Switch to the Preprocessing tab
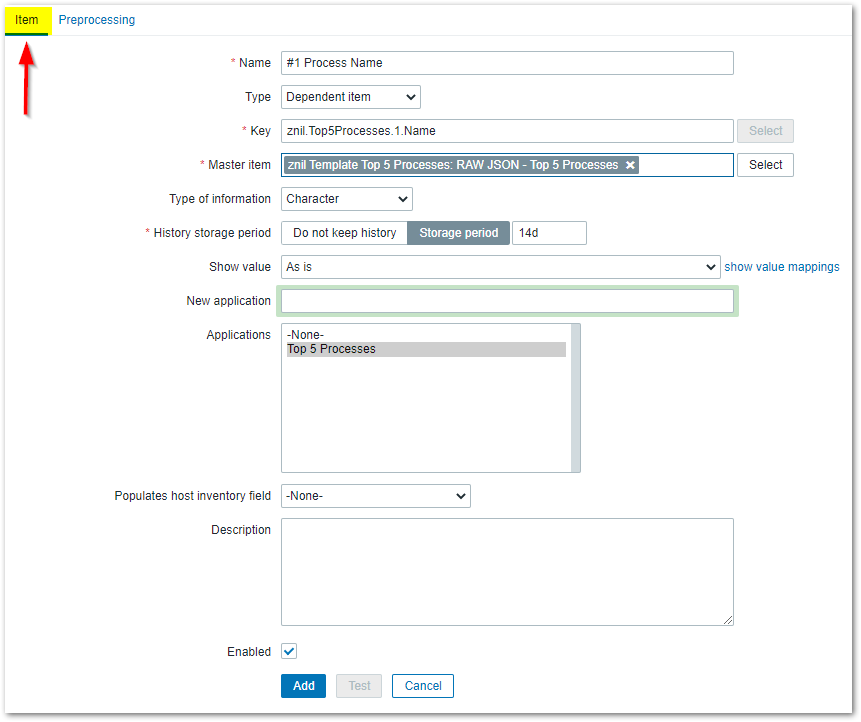Screen dimensions: 861x722 (x=97, y=20)
